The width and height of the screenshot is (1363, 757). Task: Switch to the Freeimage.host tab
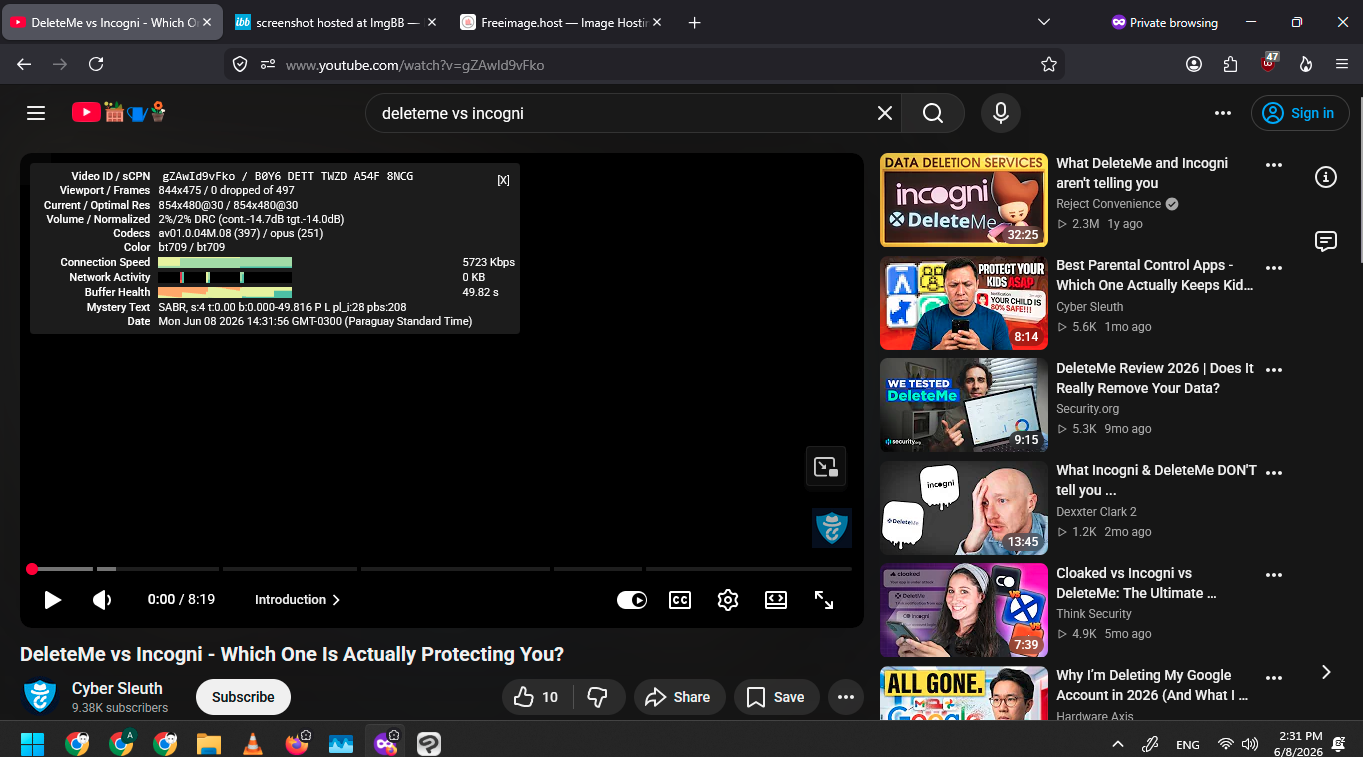(x=561, y=22)
